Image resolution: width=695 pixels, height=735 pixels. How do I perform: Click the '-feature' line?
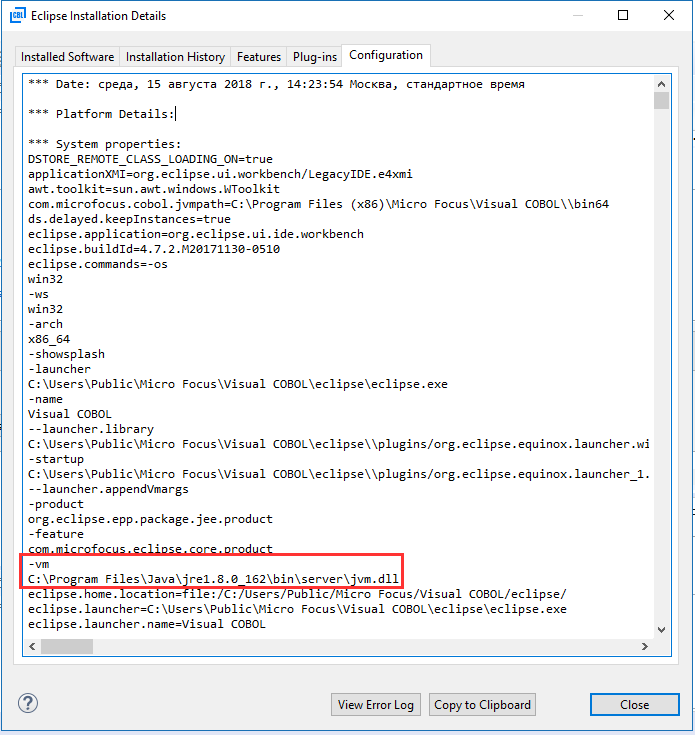pos(56,534)
